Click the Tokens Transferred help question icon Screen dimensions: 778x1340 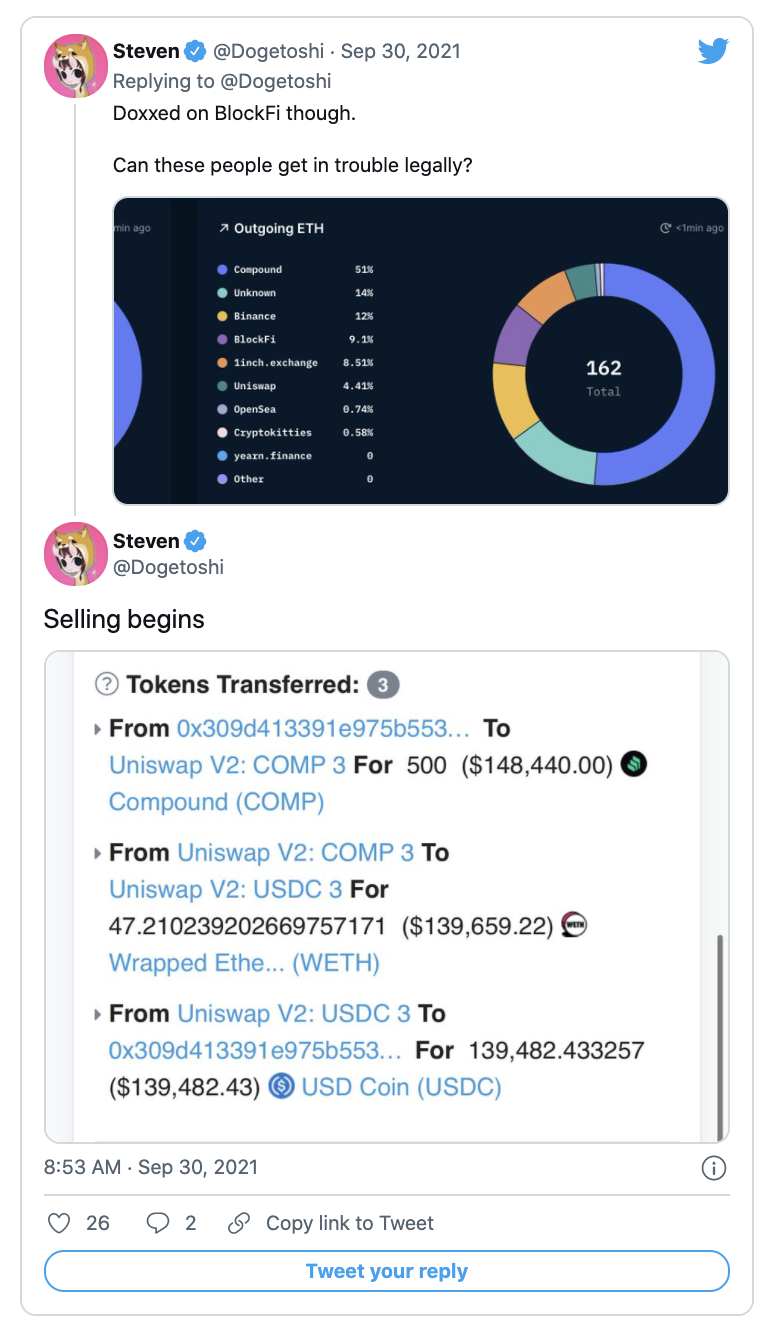point(106,685)
